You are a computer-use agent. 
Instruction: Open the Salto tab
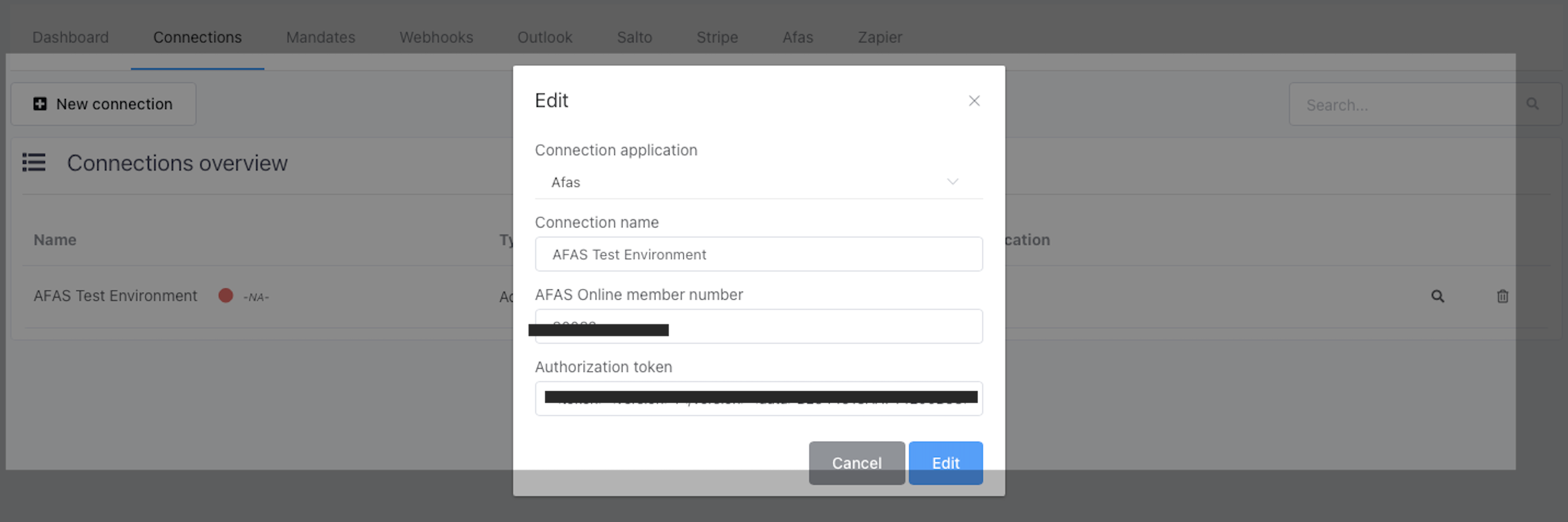pyautogui.click(x=634, y=37)
